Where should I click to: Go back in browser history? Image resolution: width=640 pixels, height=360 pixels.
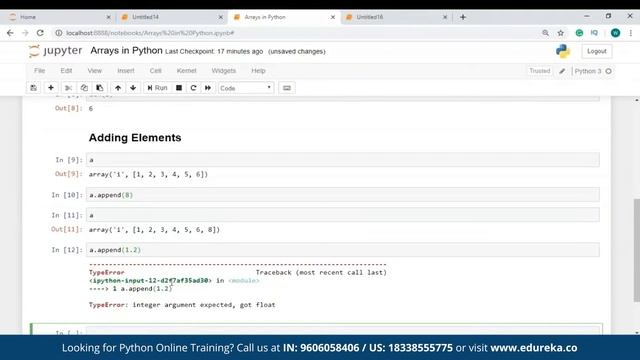[x=10, y=33]
